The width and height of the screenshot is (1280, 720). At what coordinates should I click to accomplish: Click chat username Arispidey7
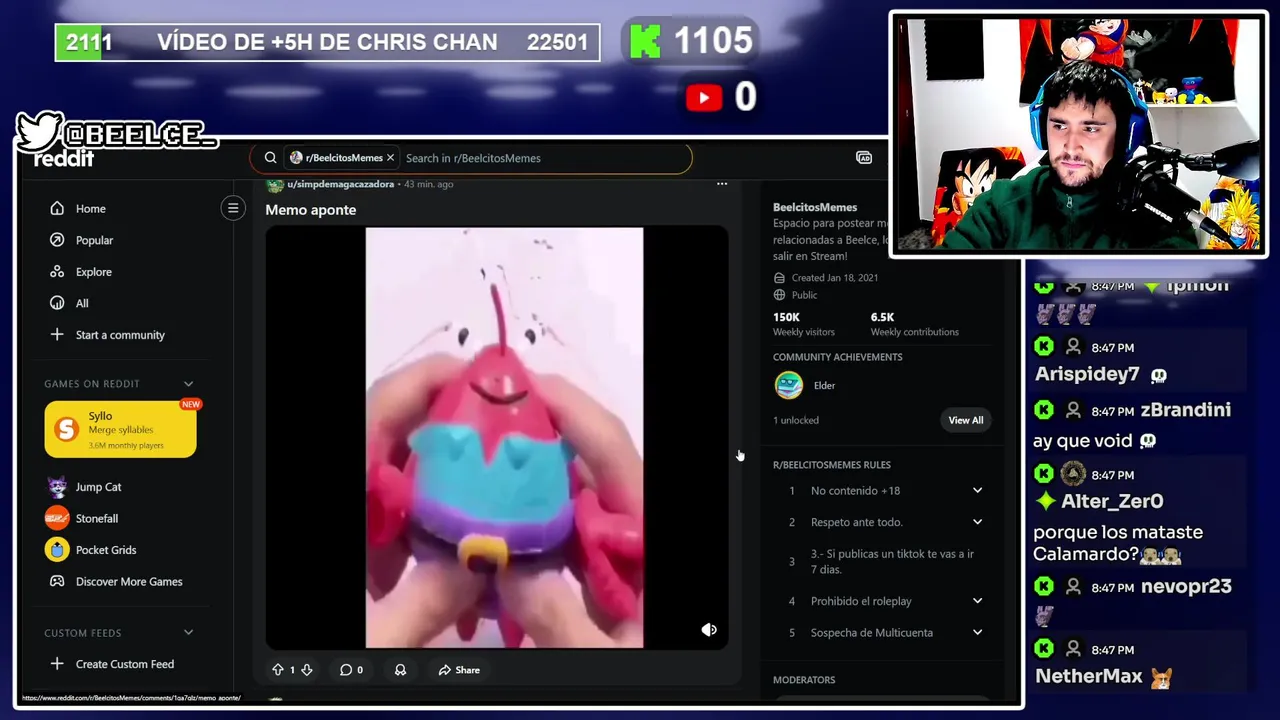tap(1086, 375)
